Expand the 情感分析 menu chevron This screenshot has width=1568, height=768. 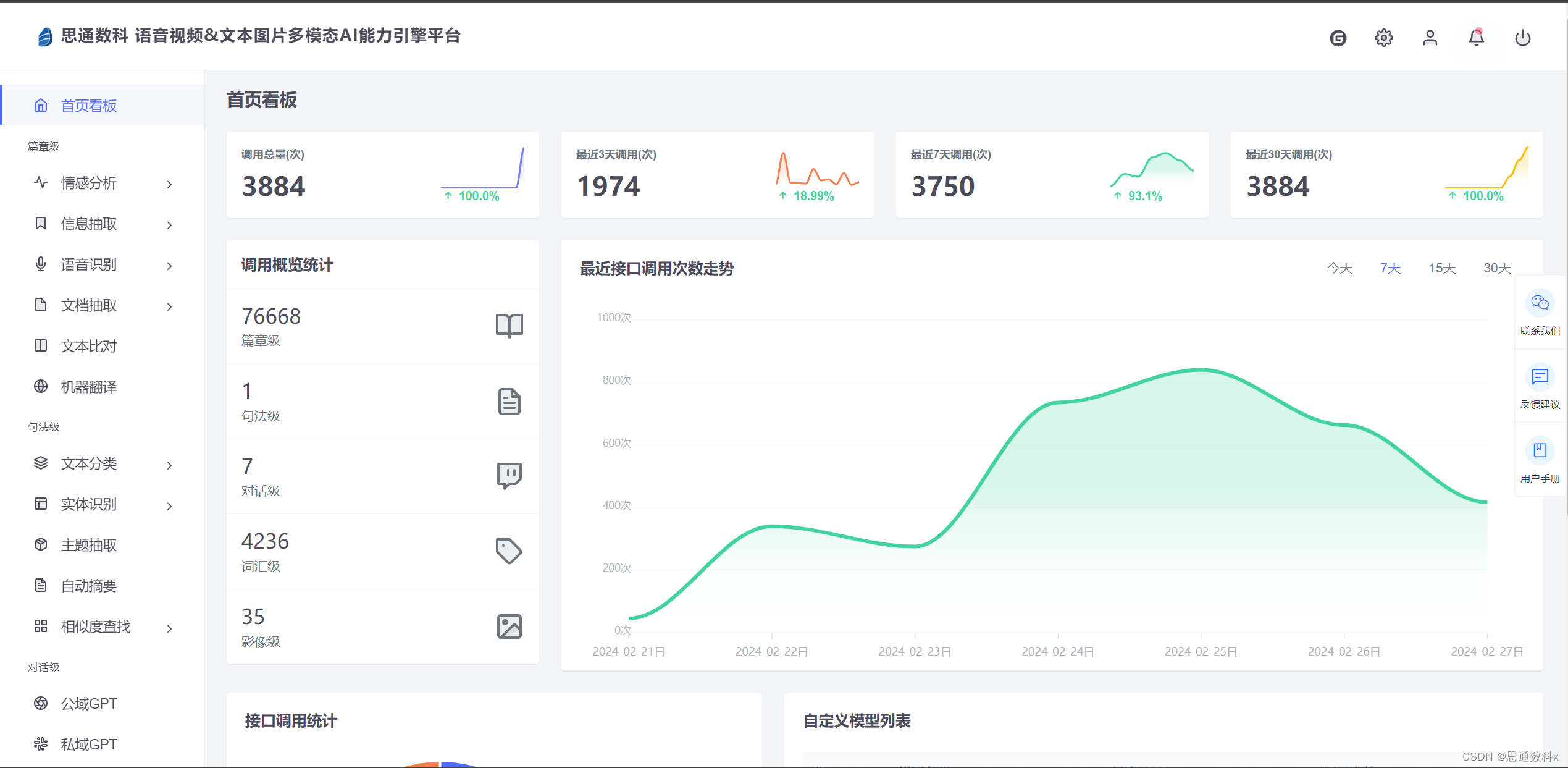click(x=169, y=184)
